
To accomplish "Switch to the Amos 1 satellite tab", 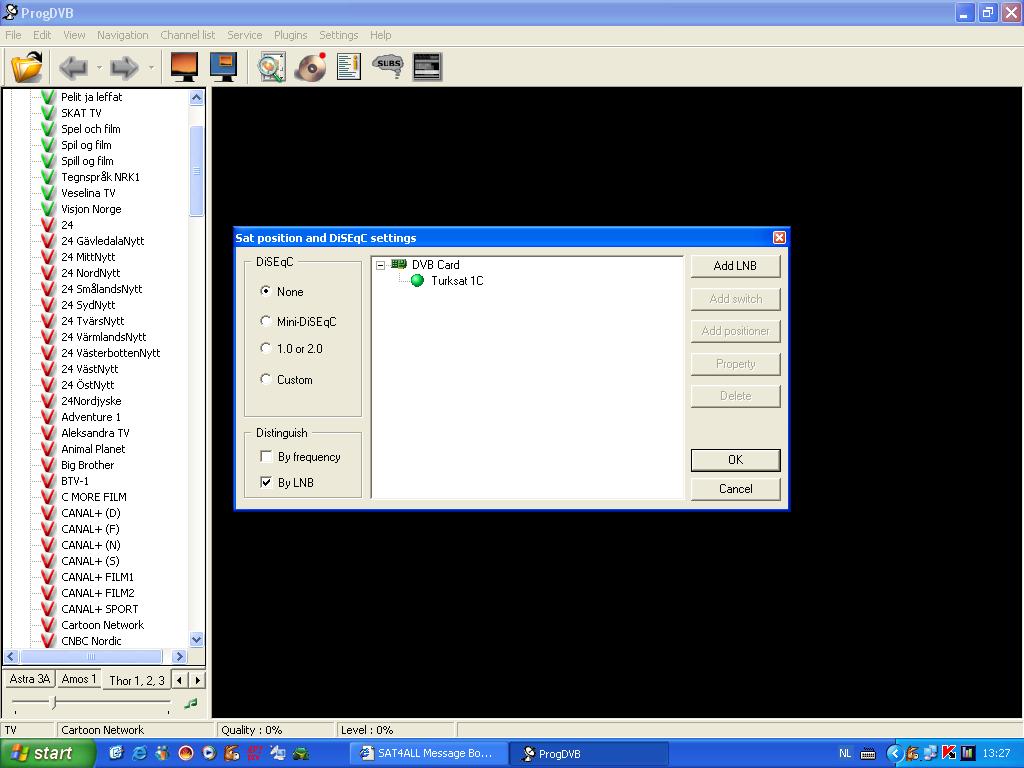I will [79, 679].
